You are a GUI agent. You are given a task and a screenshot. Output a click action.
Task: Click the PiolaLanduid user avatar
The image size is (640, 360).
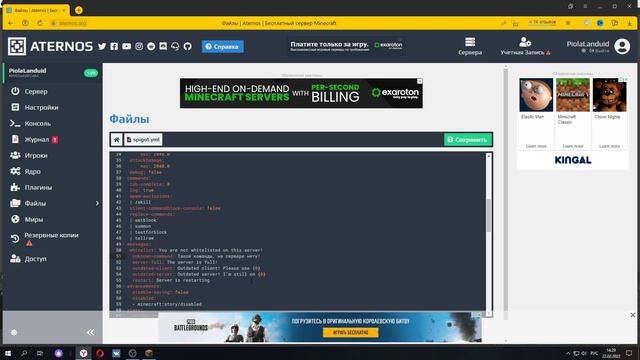(x=622, y=46)
